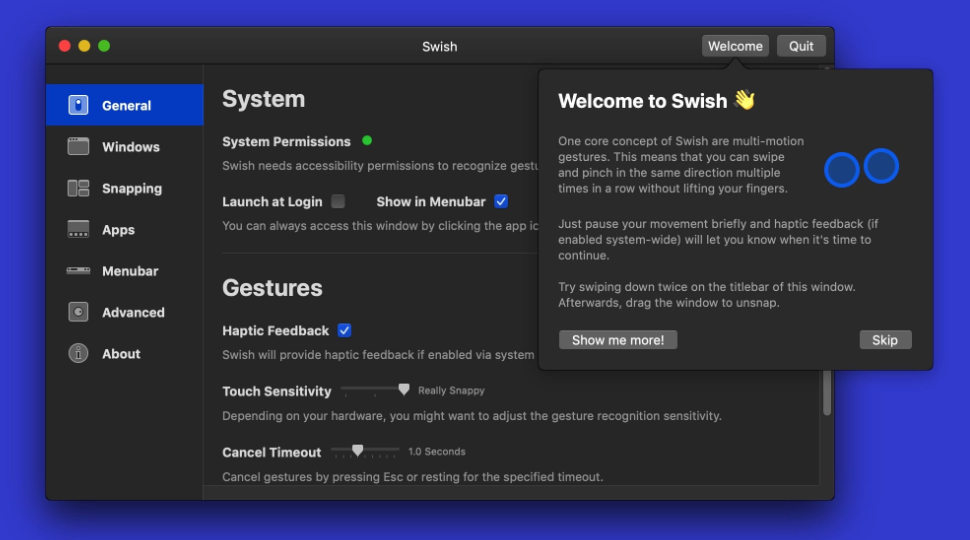
Task: Click the General sidebar icon
Action: [x=78, y=105]
